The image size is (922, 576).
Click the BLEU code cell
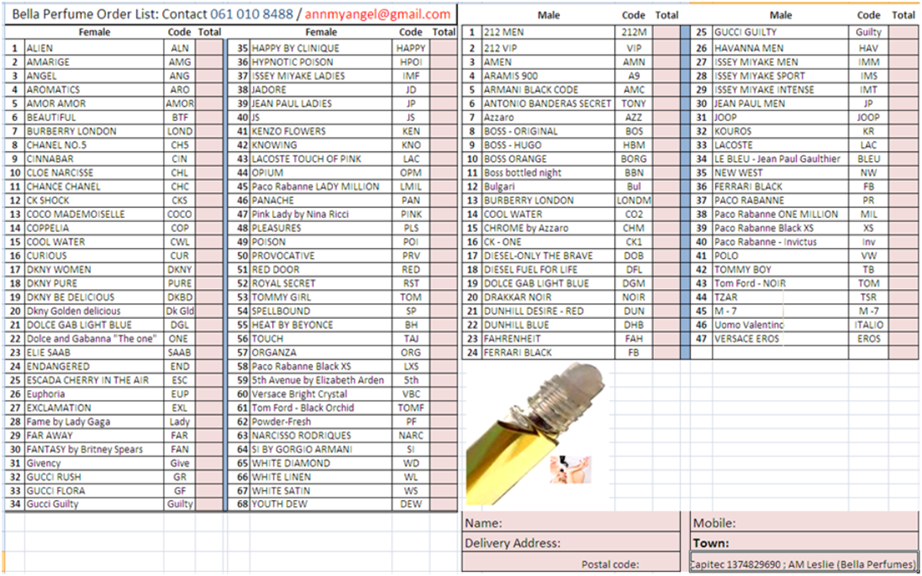click(x=869, y=159)
